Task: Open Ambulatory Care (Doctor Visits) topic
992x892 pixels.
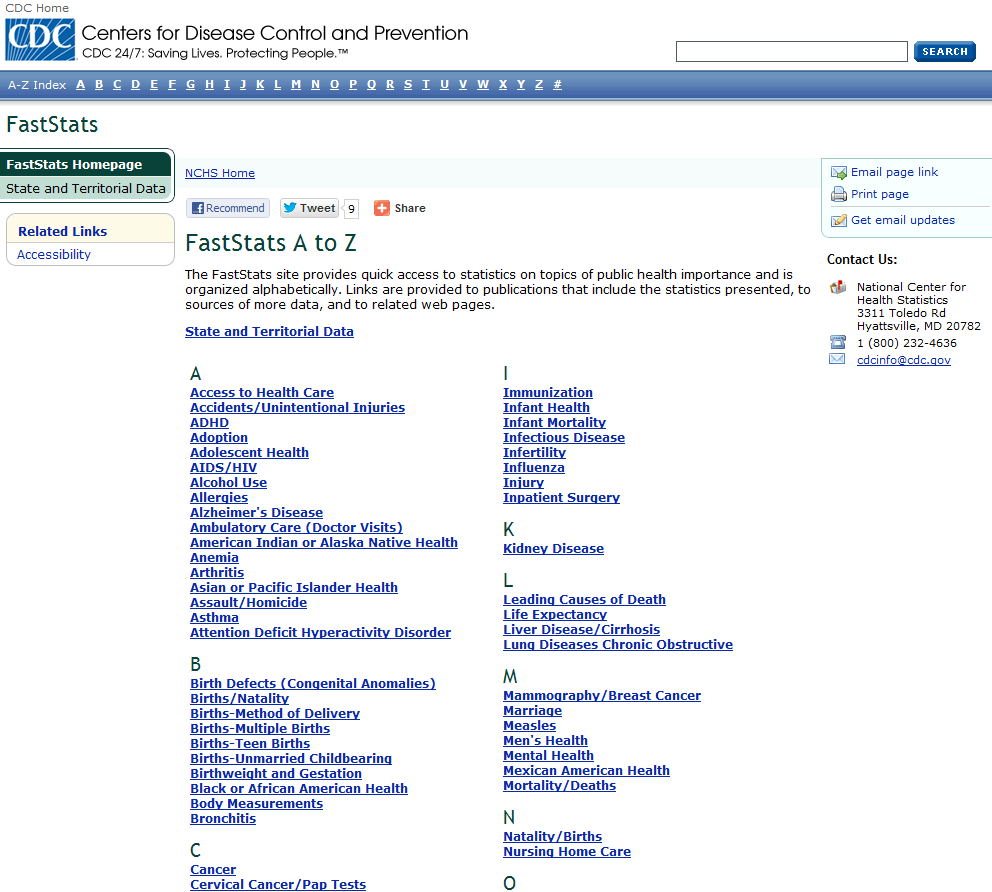Action: [x=296, y=528]
